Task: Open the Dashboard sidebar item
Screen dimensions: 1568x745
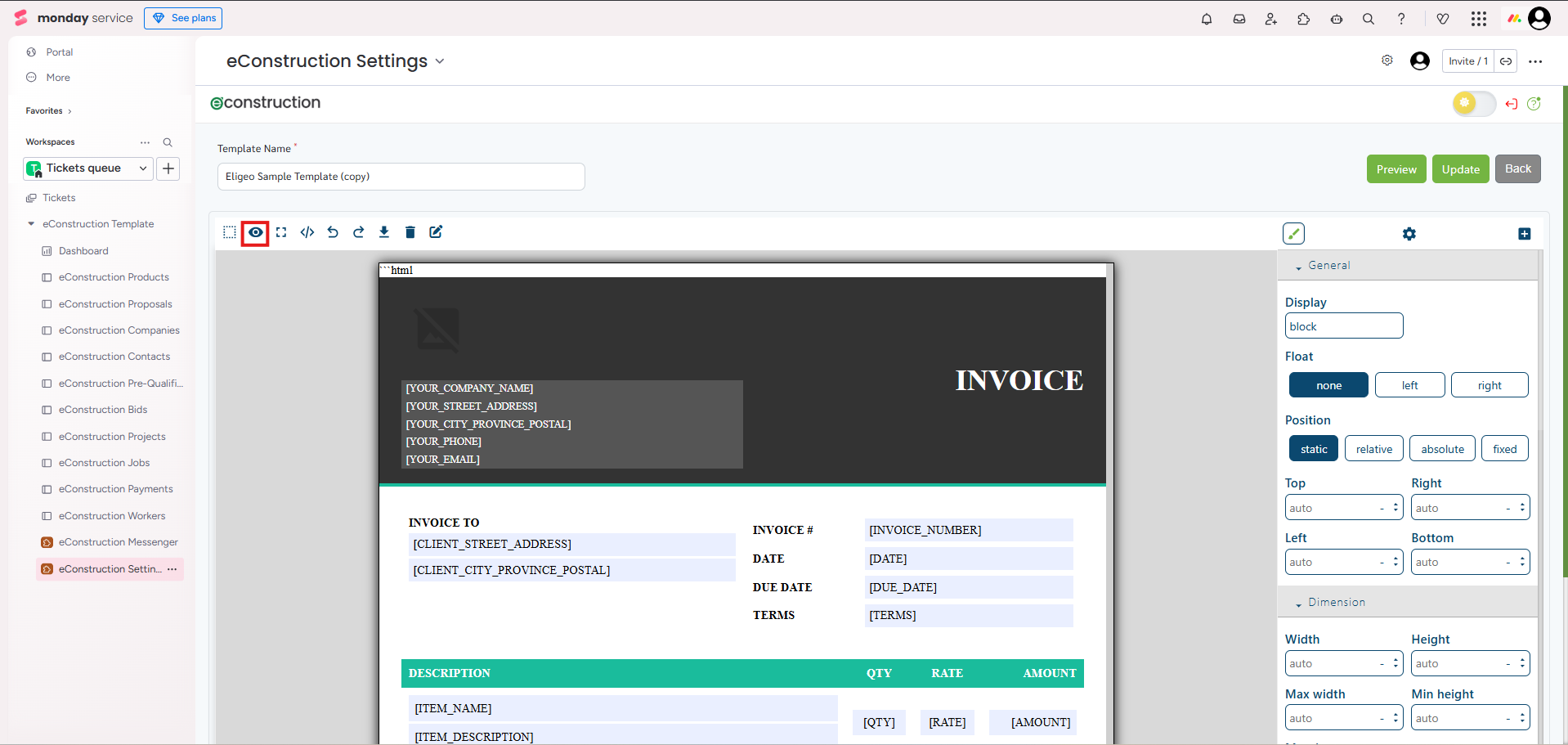Action: pos(83,251)
